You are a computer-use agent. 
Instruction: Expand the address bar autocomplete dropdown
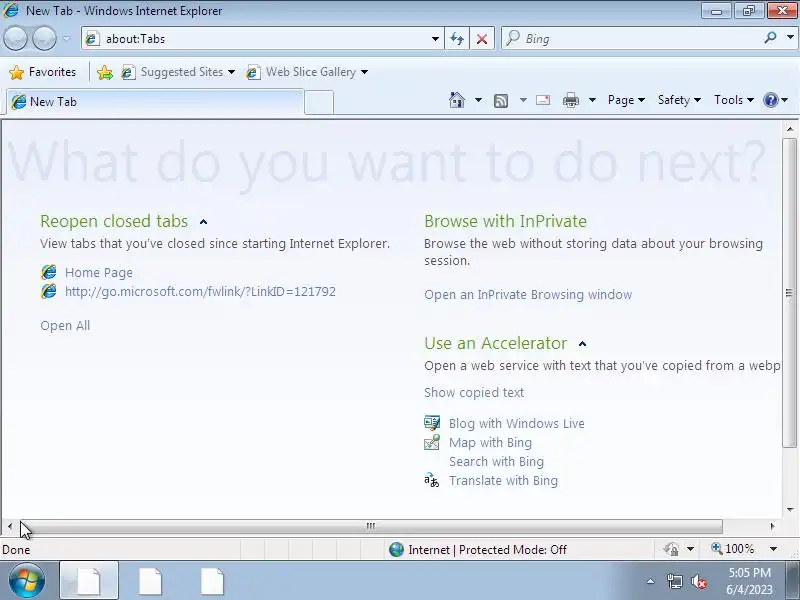435,39
